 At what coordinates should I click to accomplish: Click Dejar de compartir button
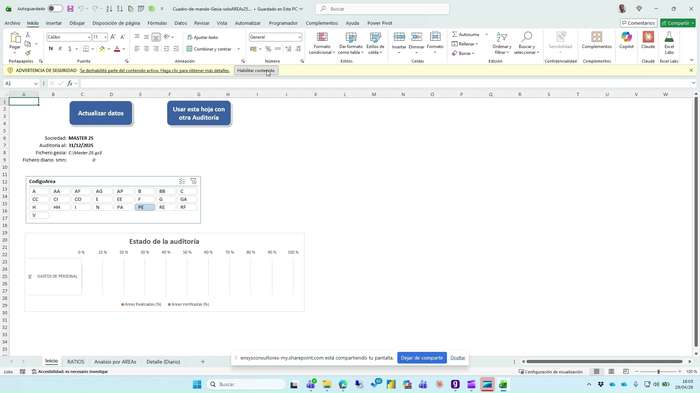(422, 358)
